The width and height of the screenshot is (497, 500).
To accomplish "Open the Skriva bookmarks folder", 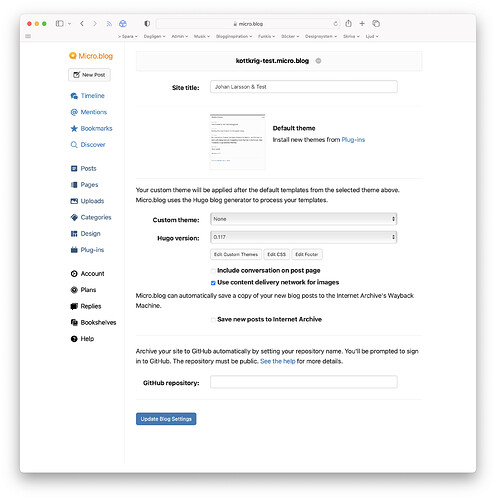I will [x=351, y=36].
